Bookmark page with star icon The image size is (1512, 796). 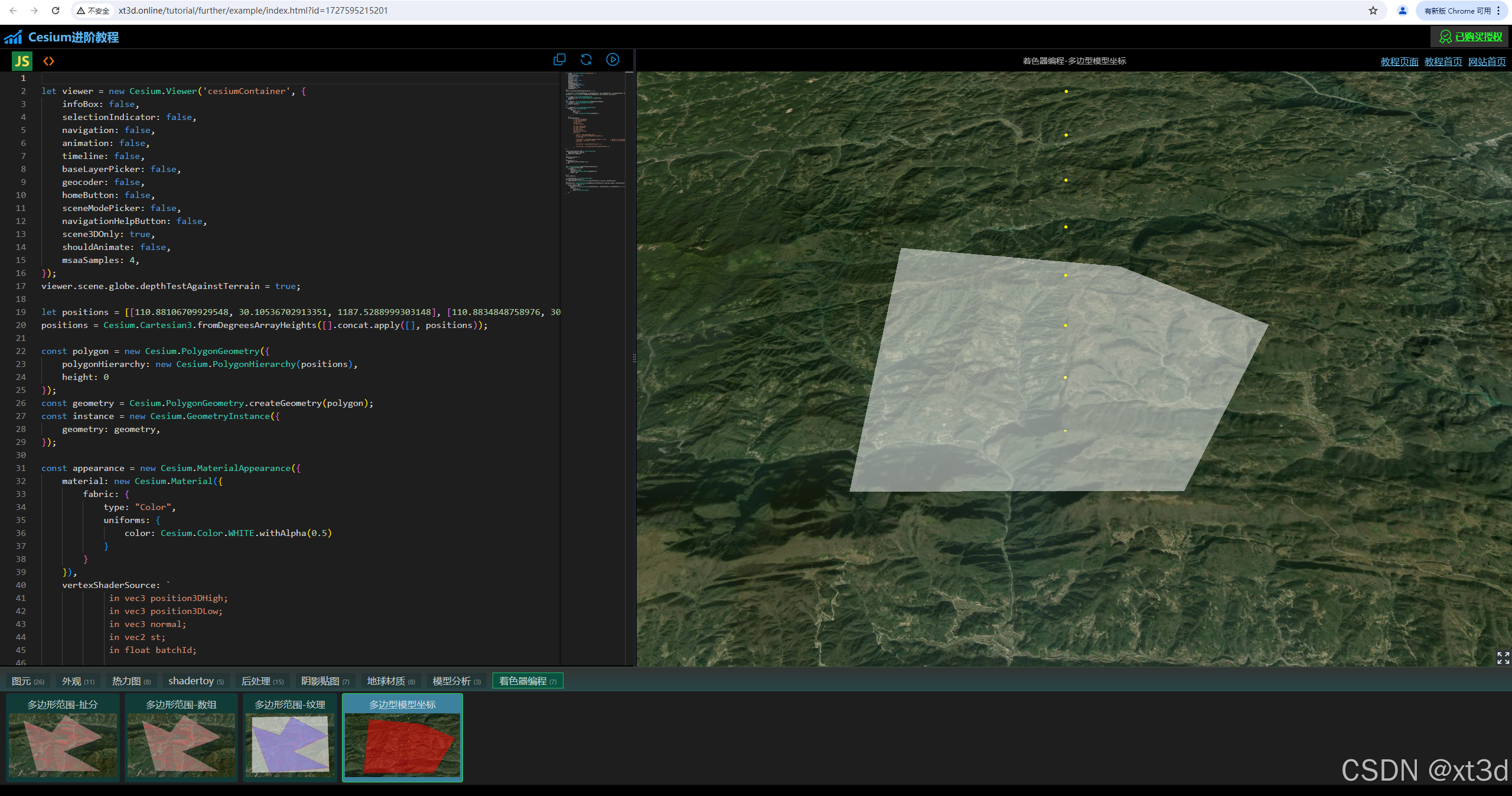(x=1373, y=11)
